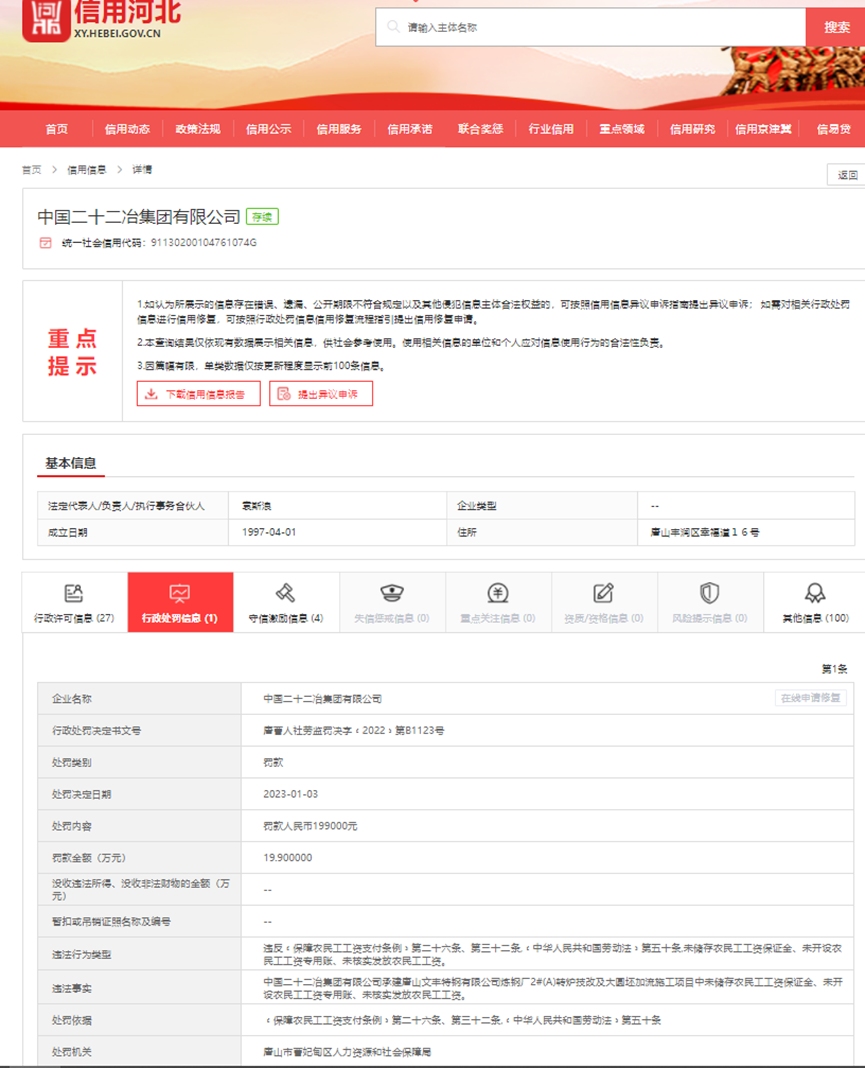Screen dimensions: 865x1068
Task: Click the 重点关注信息 yen coin icon
Action: [498, 593]
